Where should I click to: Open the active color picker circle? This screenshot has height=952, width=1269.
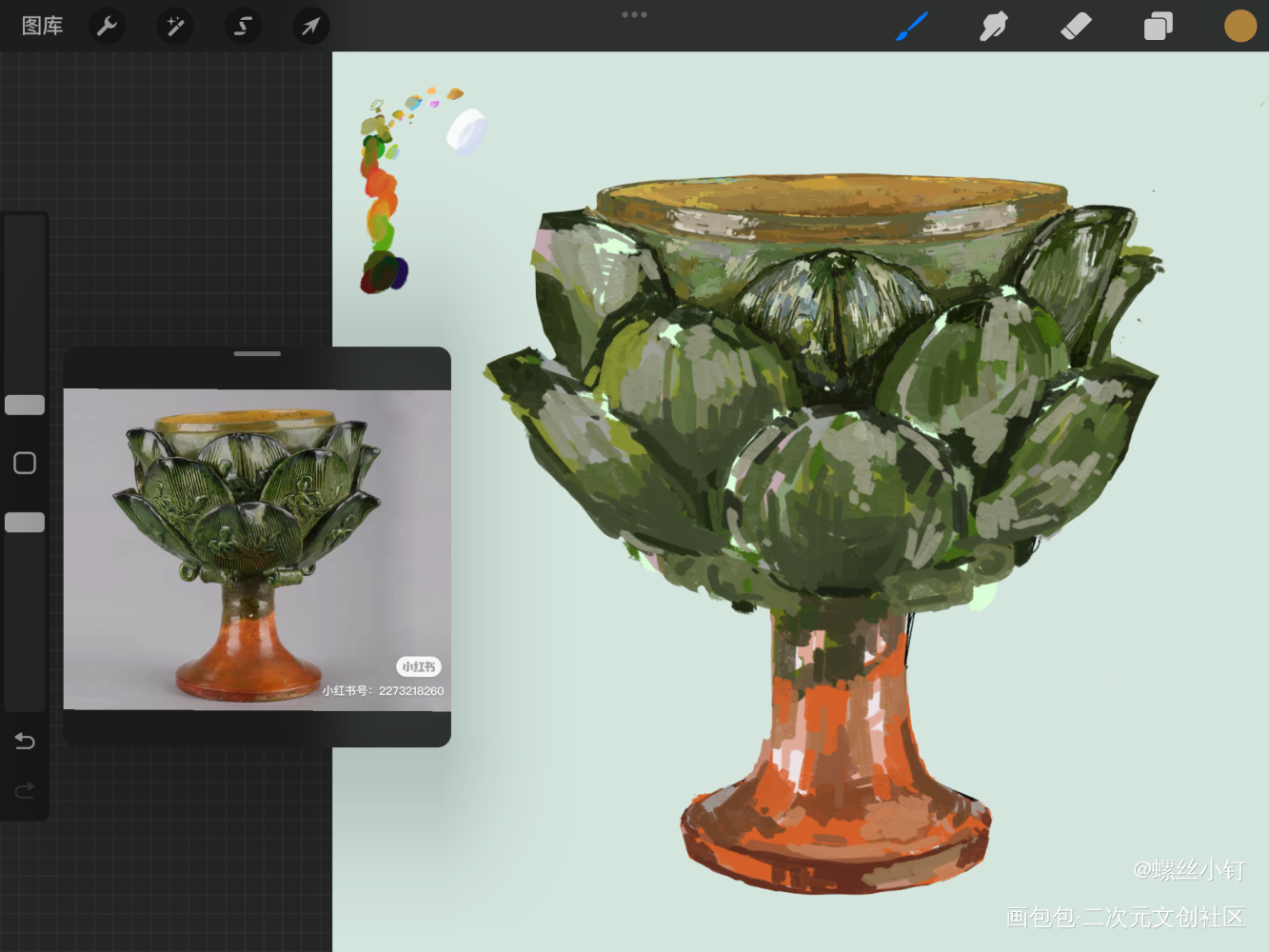click(x=1240, y=26)
